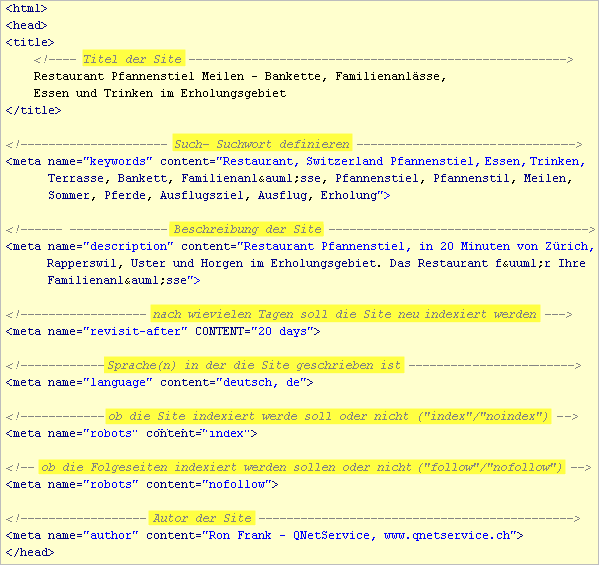Click keywords line starting with 'Terrasse, Bankett'
The height and width of the screenshot is (565, 599).
310,178
